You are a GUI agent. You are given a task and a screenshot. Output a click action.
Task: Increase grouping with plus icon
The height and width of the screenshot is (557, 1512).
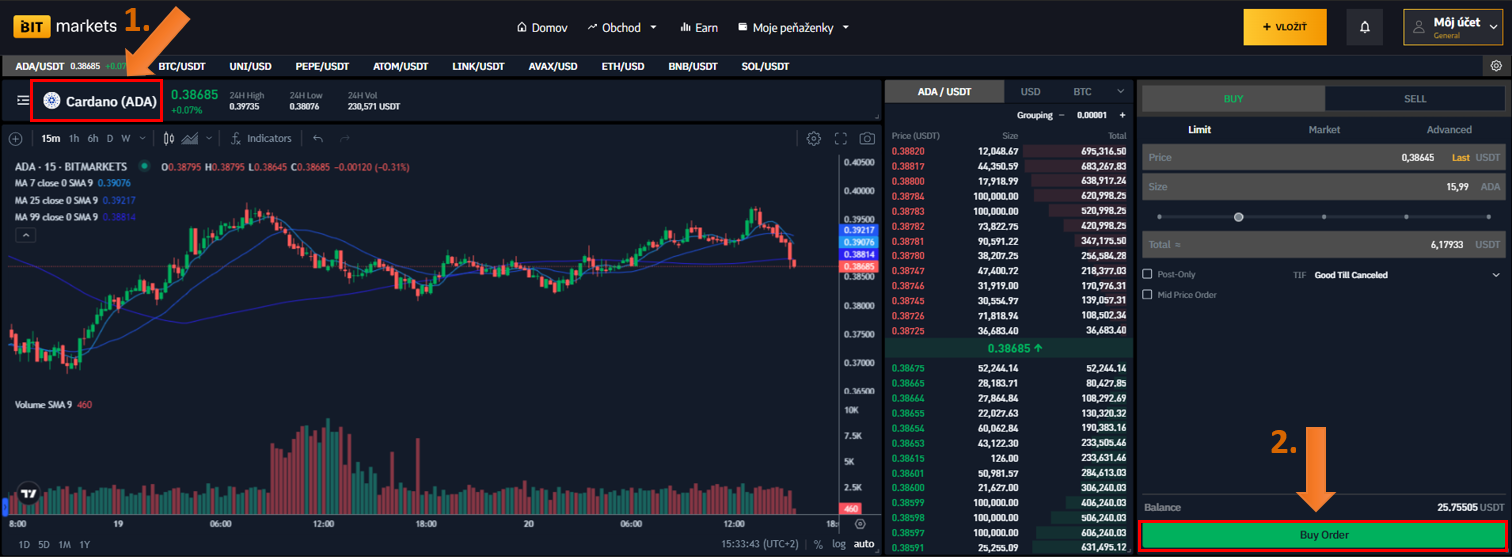tap(1123, 115)
